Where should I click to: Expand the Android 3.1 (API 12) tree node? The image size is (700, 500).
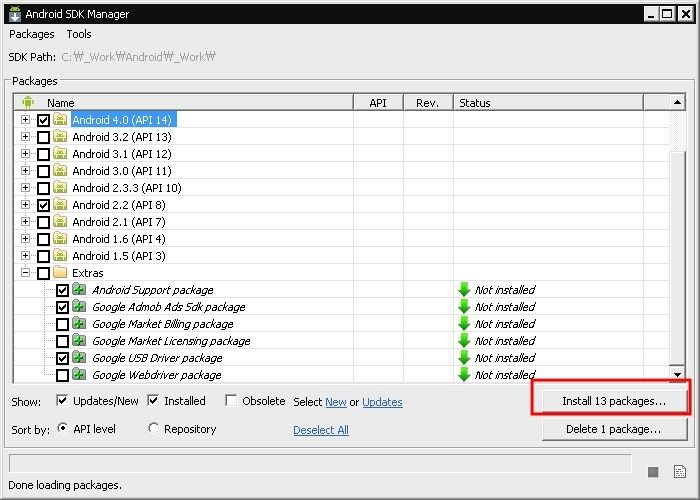(x=25, y=153)
